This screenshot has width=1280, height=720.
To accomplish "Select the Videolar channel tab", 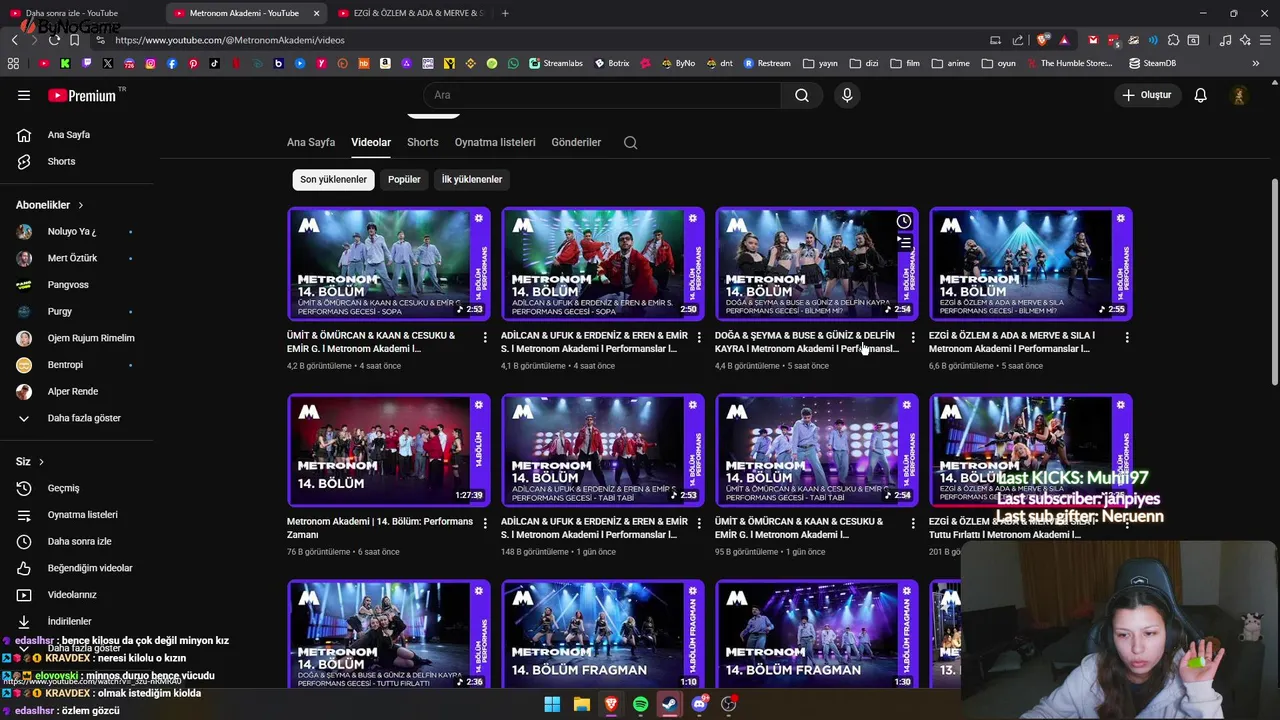I will [371, 142].
